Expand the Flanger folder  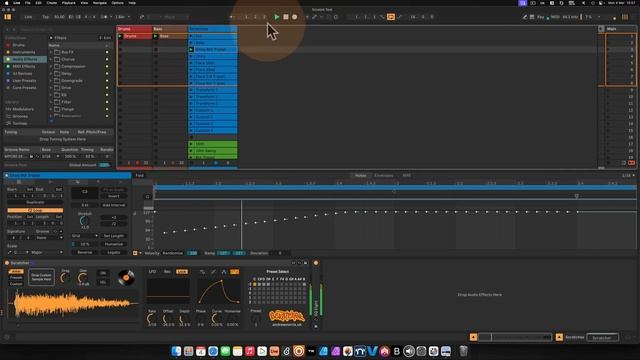(x=51, y=109)
